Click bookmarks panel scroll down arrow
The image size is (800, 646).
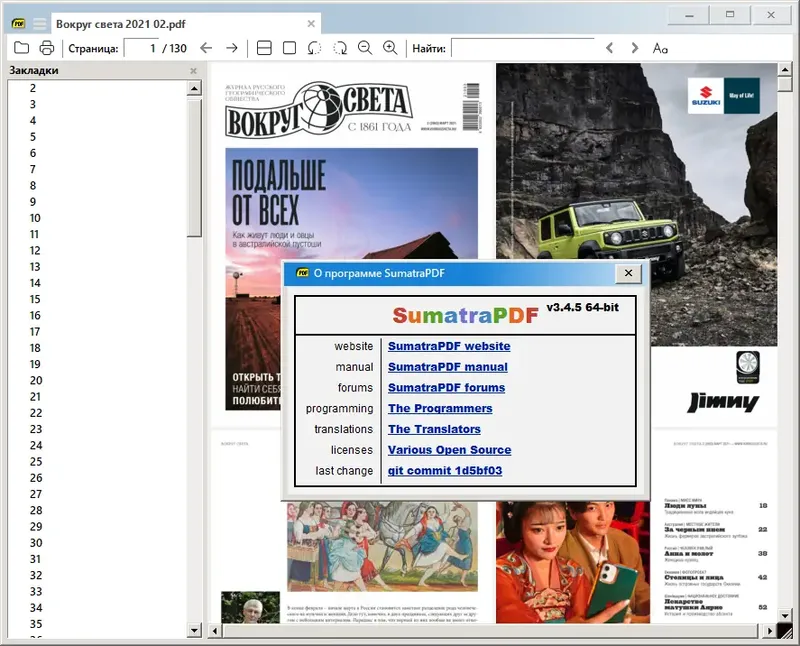click(x=194, y=631)
